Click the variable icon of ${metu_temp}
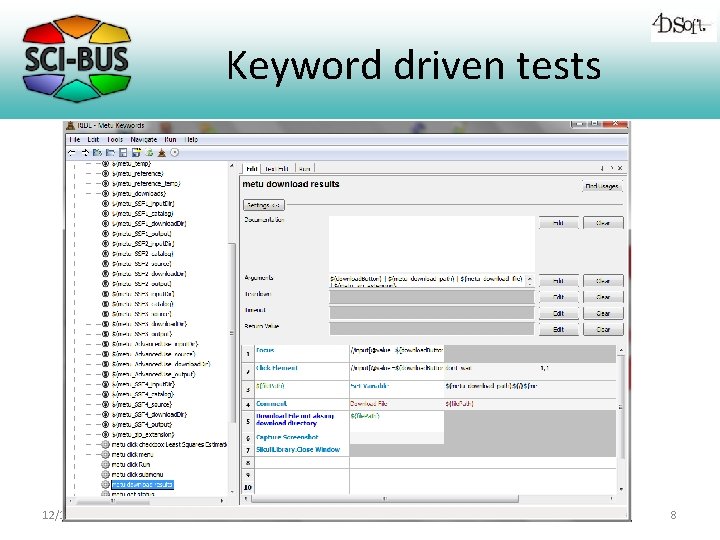The image size is (720, 540). [x=105, y=163]
